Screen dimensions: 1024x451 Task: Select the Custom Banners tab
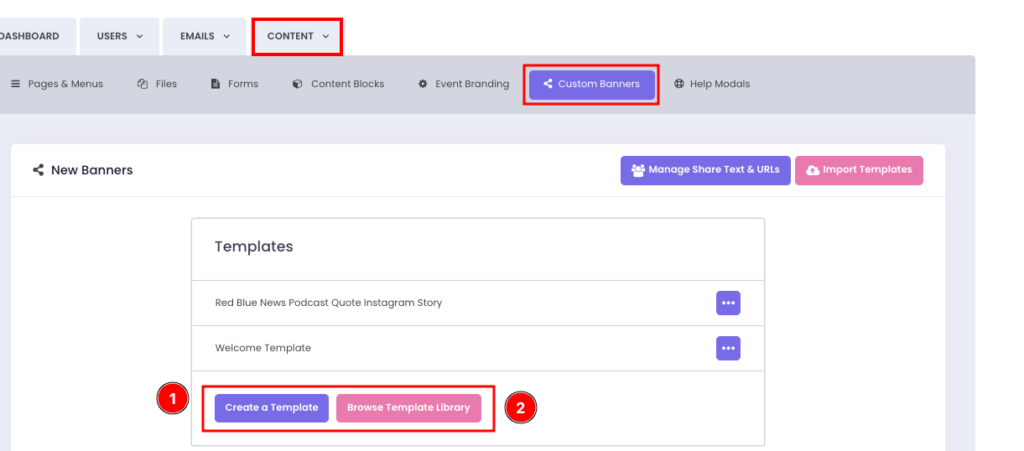click(x=591, y=84)
